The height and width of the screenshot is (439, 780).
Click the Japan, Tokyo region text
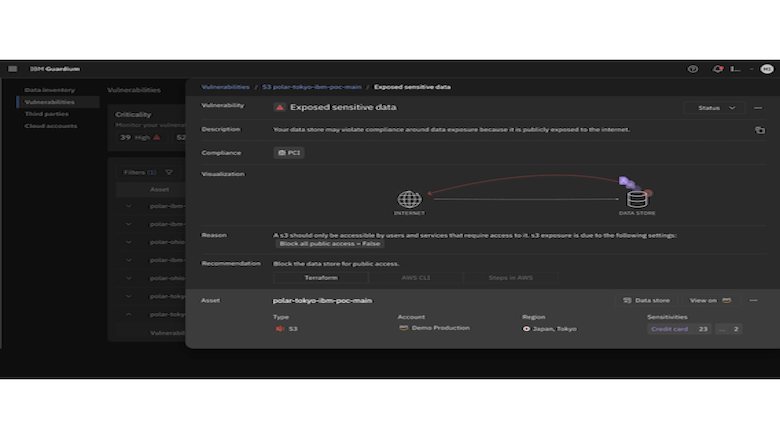tap(554, 329)
